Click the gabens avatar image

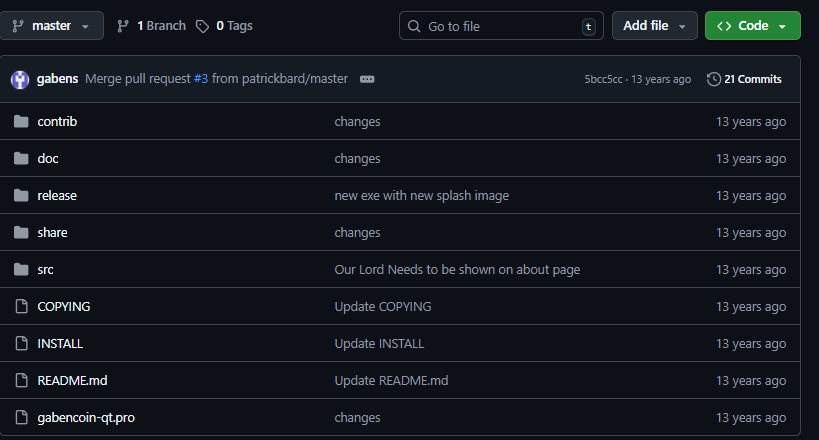pos(20,79)
